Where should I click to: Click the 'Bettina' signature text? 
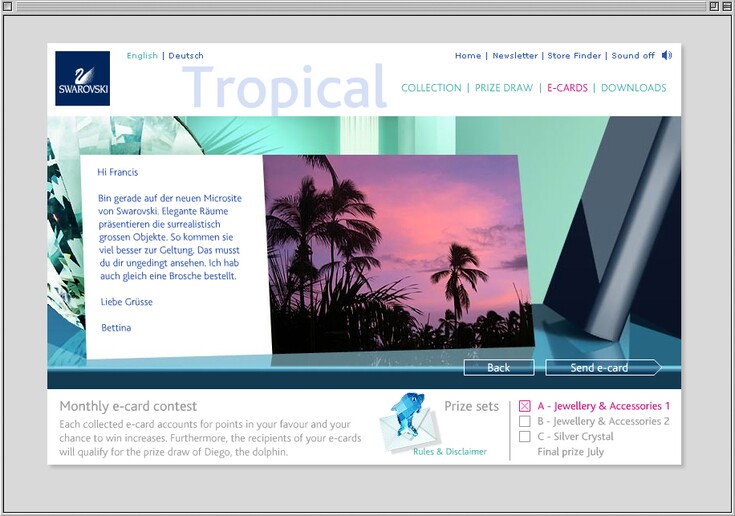pyautogui.click(x=116, y=328)
